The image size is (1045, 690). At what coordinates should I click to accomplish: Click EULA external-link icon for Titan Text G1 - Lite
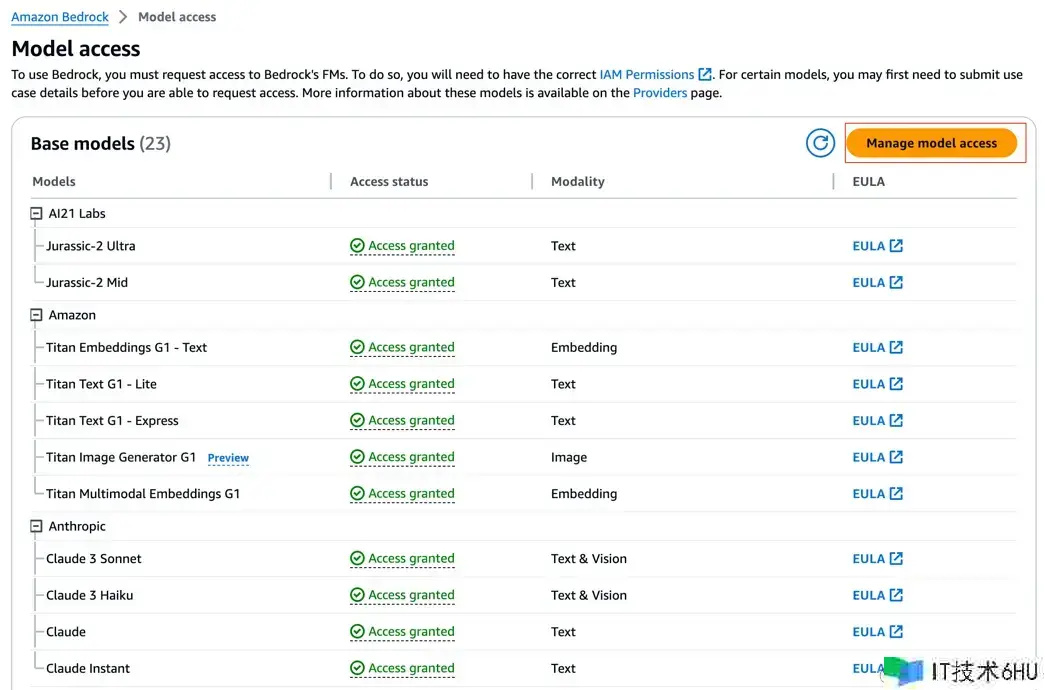(896, 384)
